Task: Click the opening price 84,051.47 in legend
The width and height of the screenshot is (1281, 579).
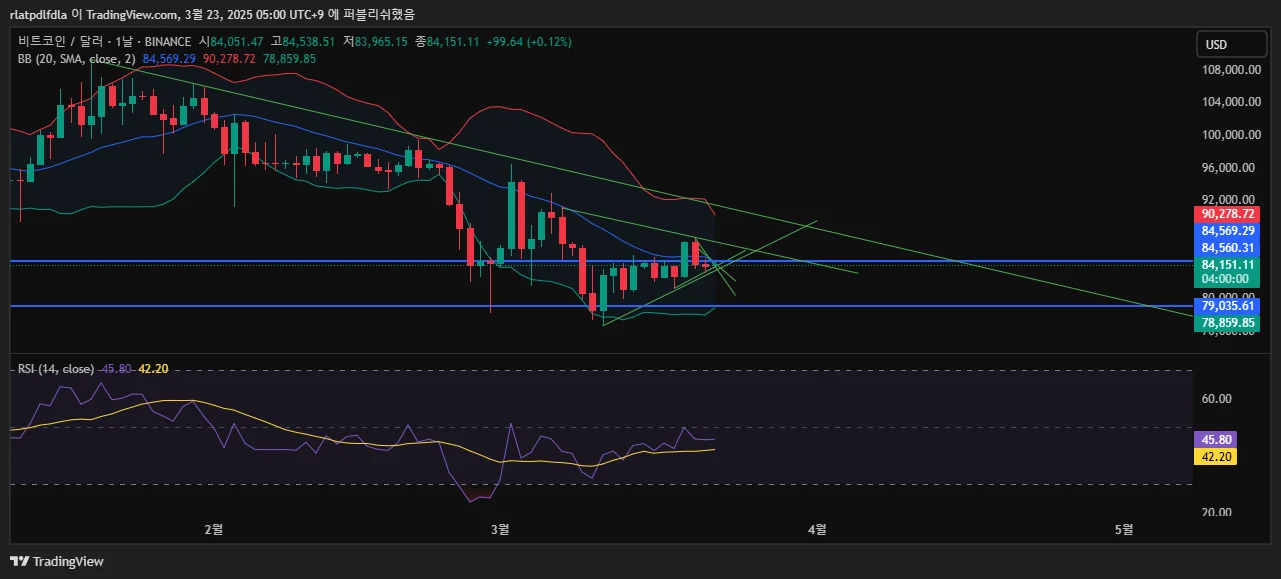Action: pyautogui.click(x=237, y=42)
